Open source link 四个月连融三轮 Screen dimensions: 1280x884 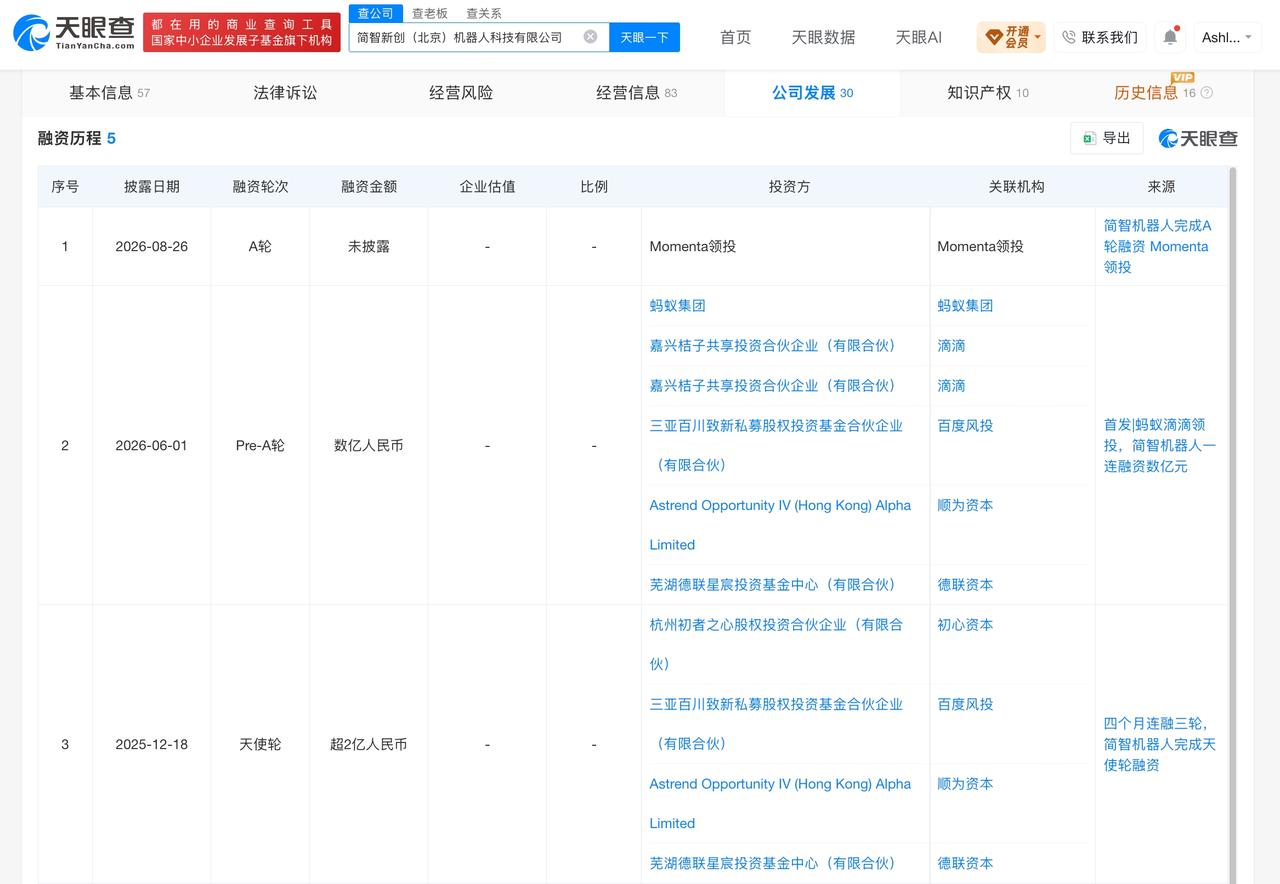click(1160, 744)
